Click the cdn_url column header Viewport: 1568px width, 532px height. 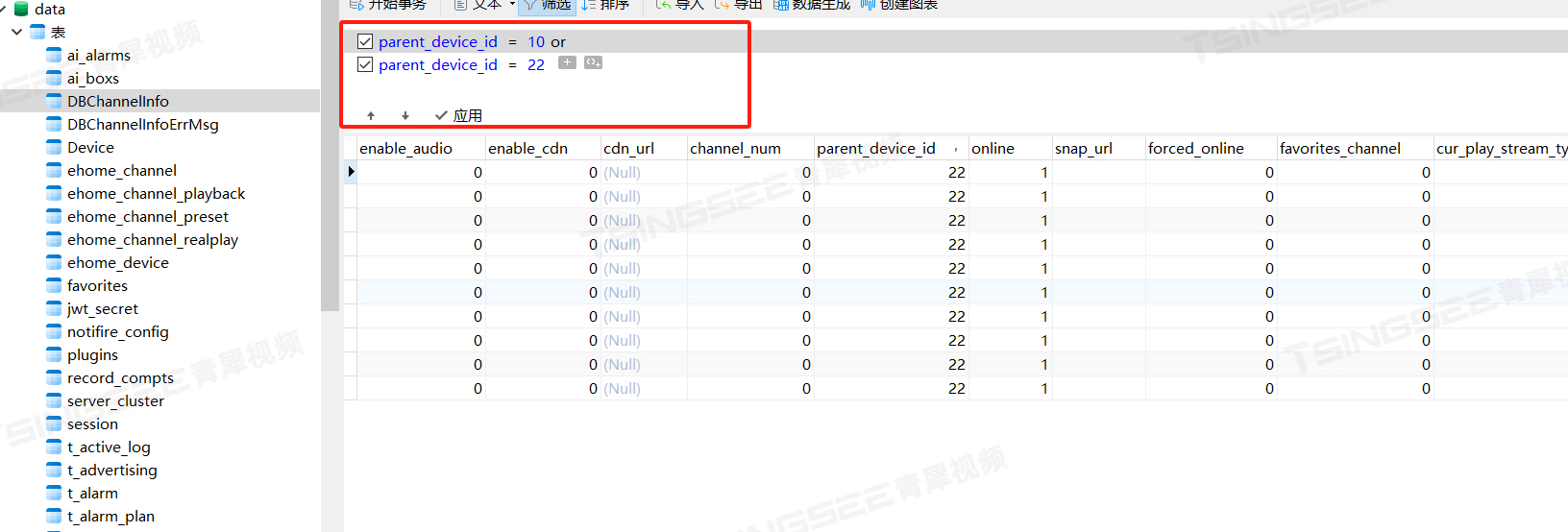coord(644,148)
